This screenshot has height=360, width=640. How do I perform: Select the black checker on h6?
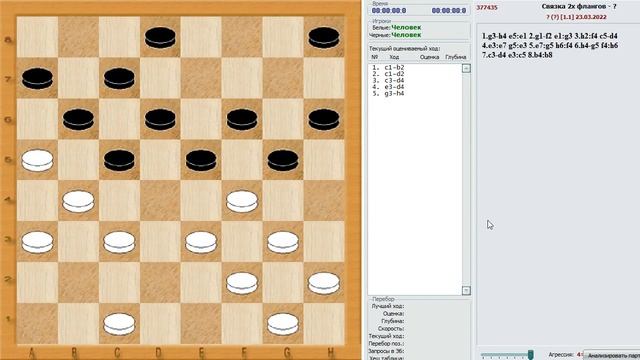pos(324,119)
